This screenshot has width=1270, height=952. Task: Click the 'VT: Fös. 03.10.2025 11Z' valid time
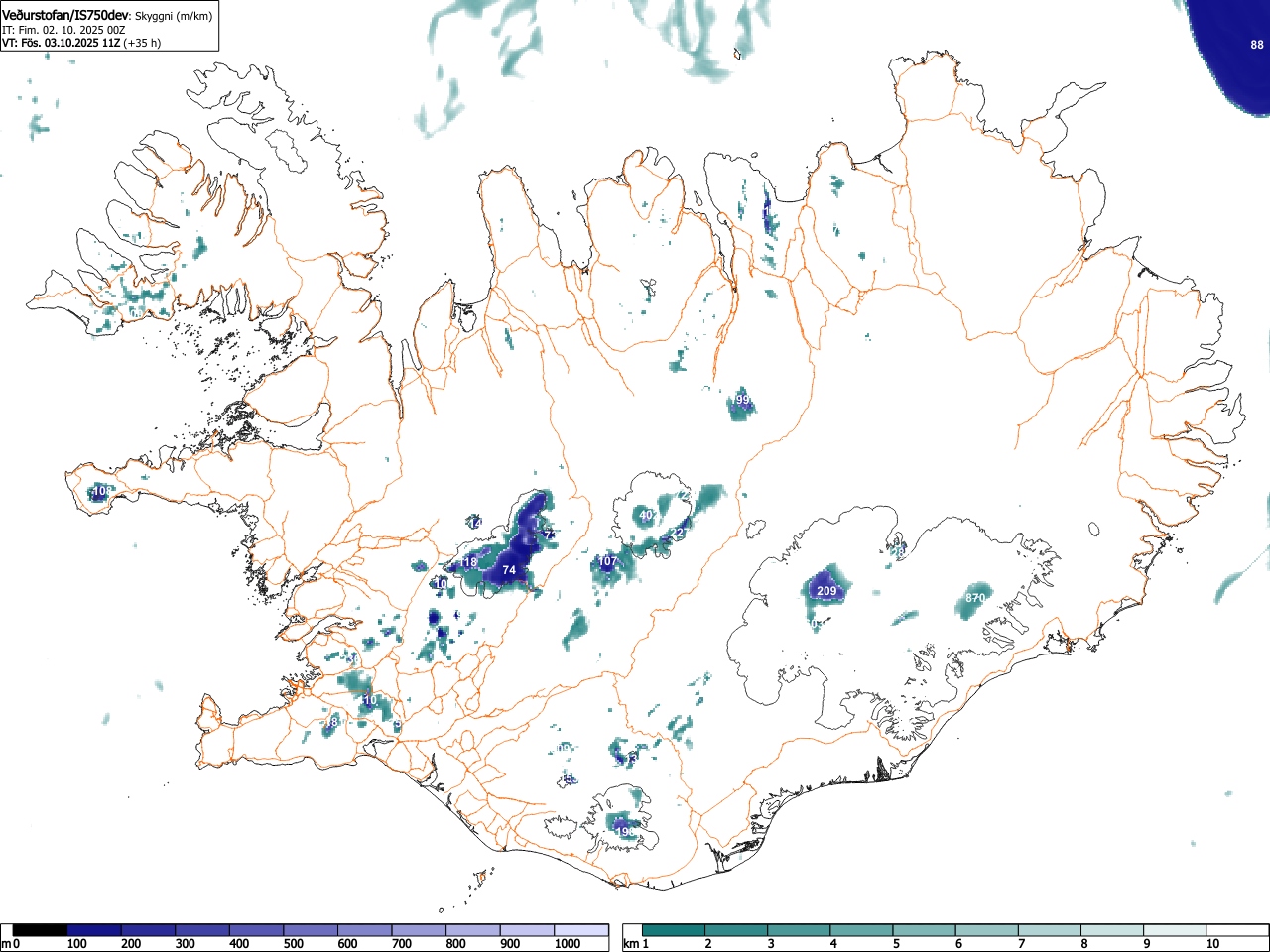62,43
